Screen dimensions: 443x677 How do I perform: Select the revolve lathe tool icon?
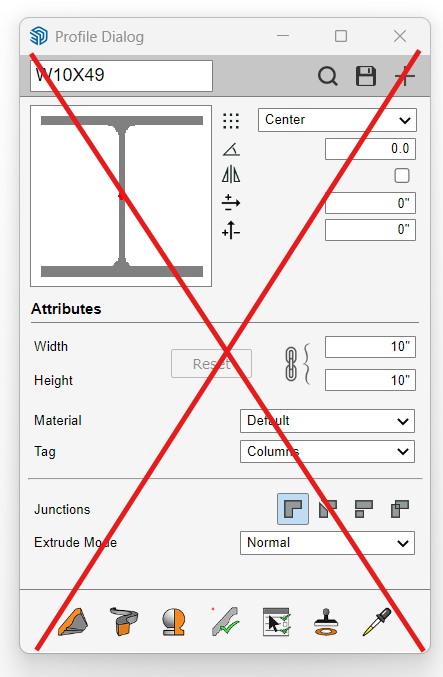(x=174, y=622)
